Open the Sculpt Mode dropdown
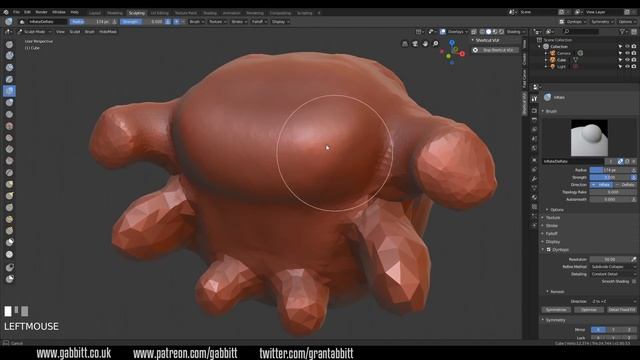The height and width of the screenshot is (360, 640). pos(34,32)
